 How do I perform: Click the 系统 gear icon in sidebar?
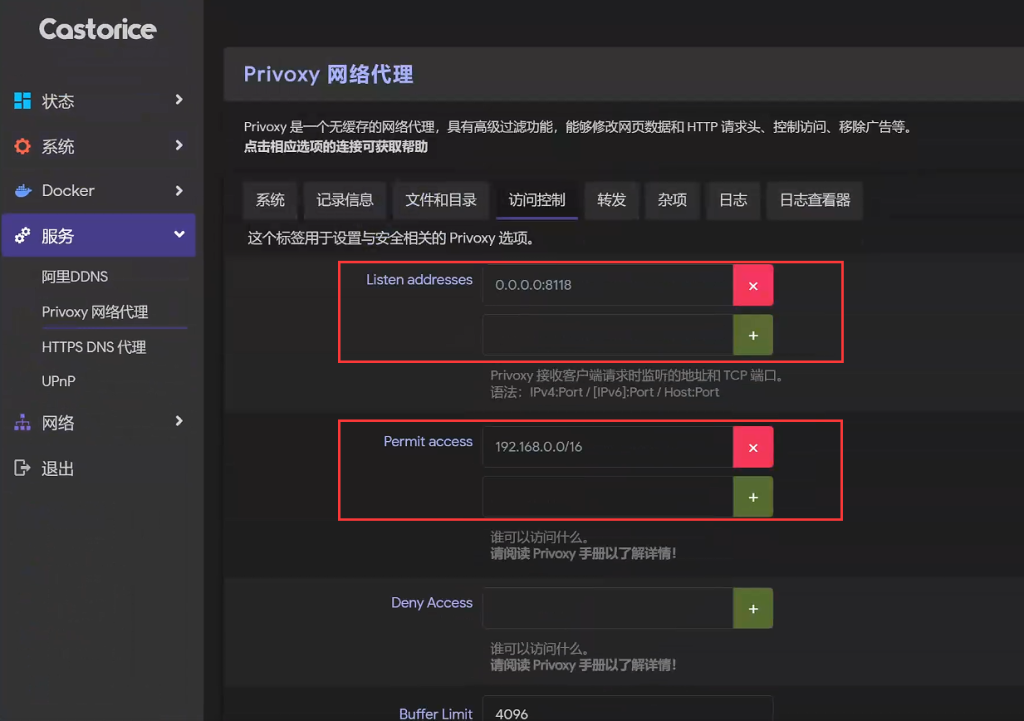(22, 146)
